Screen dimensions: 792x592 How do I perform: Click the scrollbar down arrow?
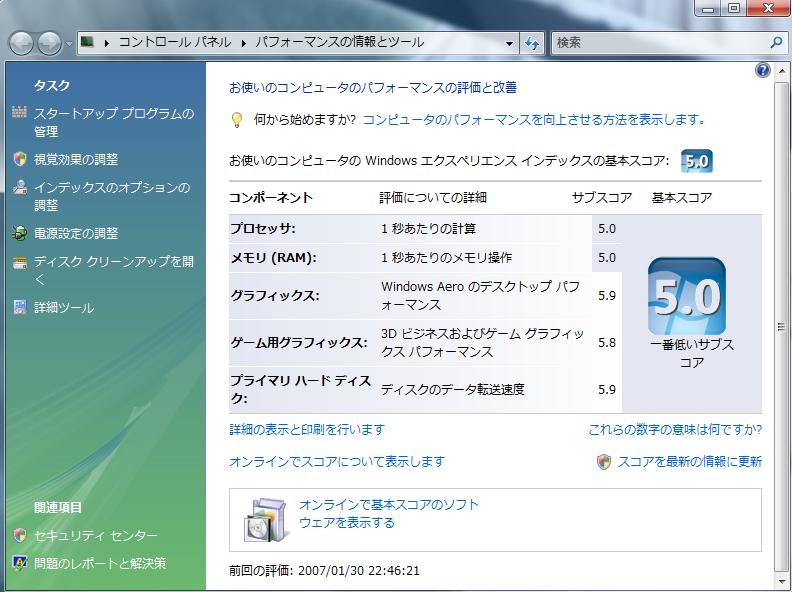782,580
